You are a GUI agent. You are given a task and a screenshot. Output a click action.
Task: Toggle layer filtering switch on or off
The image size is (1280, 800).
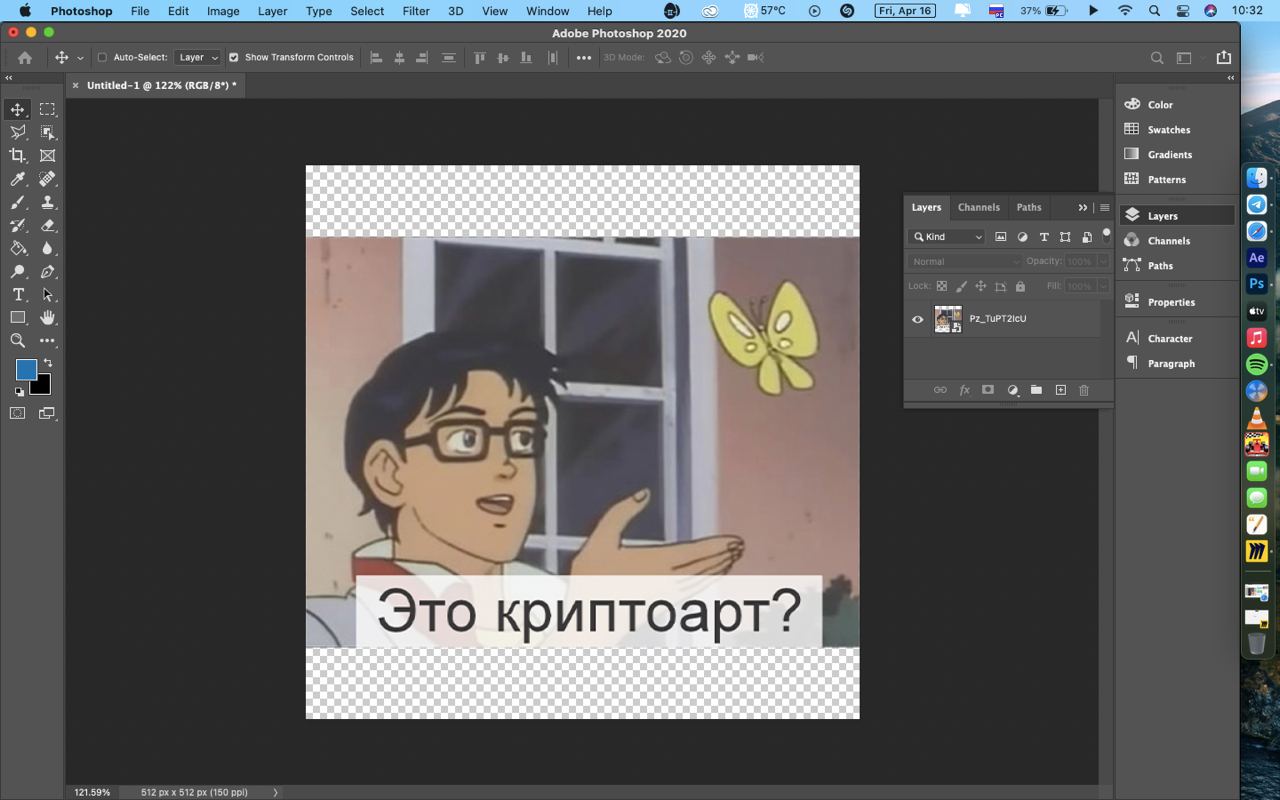[x=1106, y=236]
